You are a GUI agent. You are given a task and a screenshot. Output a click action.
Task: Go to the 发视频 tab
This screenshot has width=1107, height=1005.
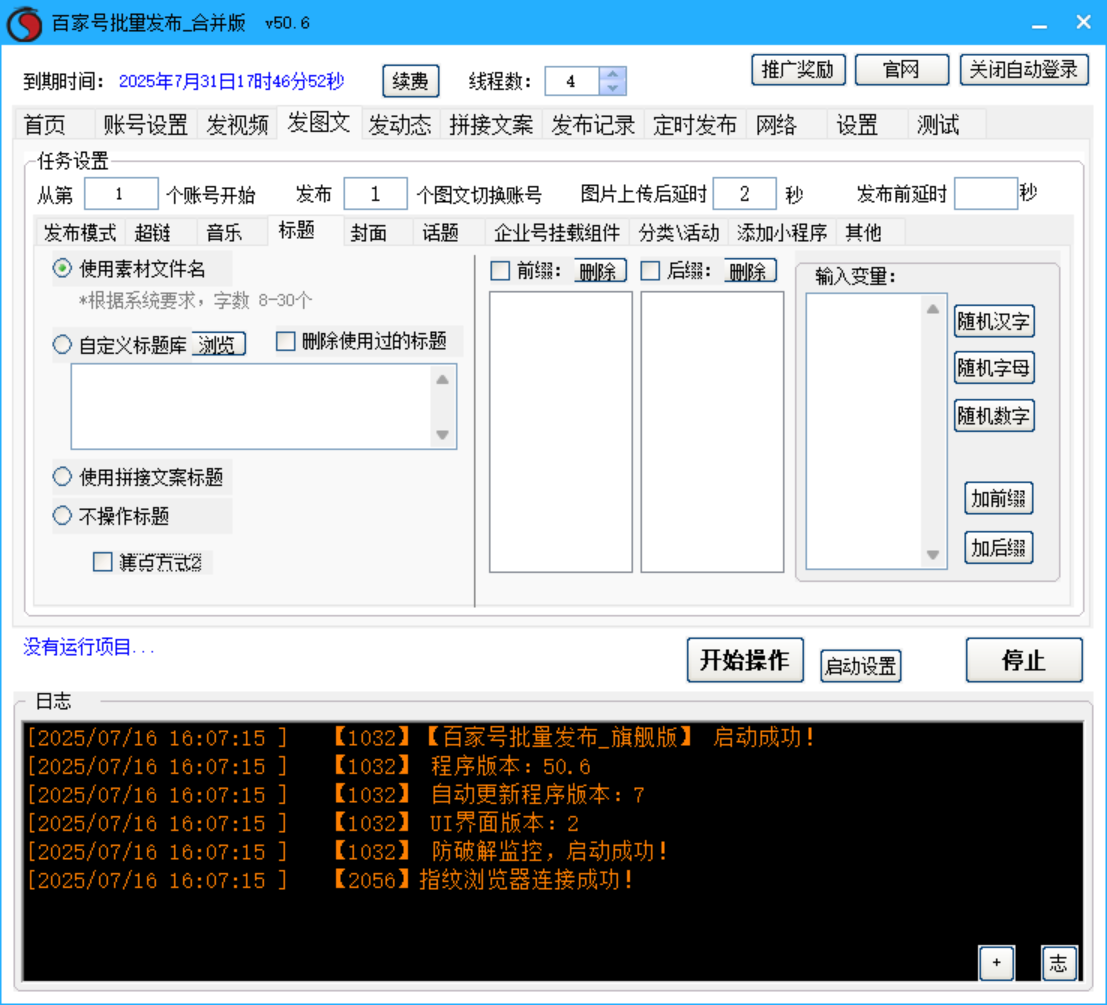tap(237, 125)
